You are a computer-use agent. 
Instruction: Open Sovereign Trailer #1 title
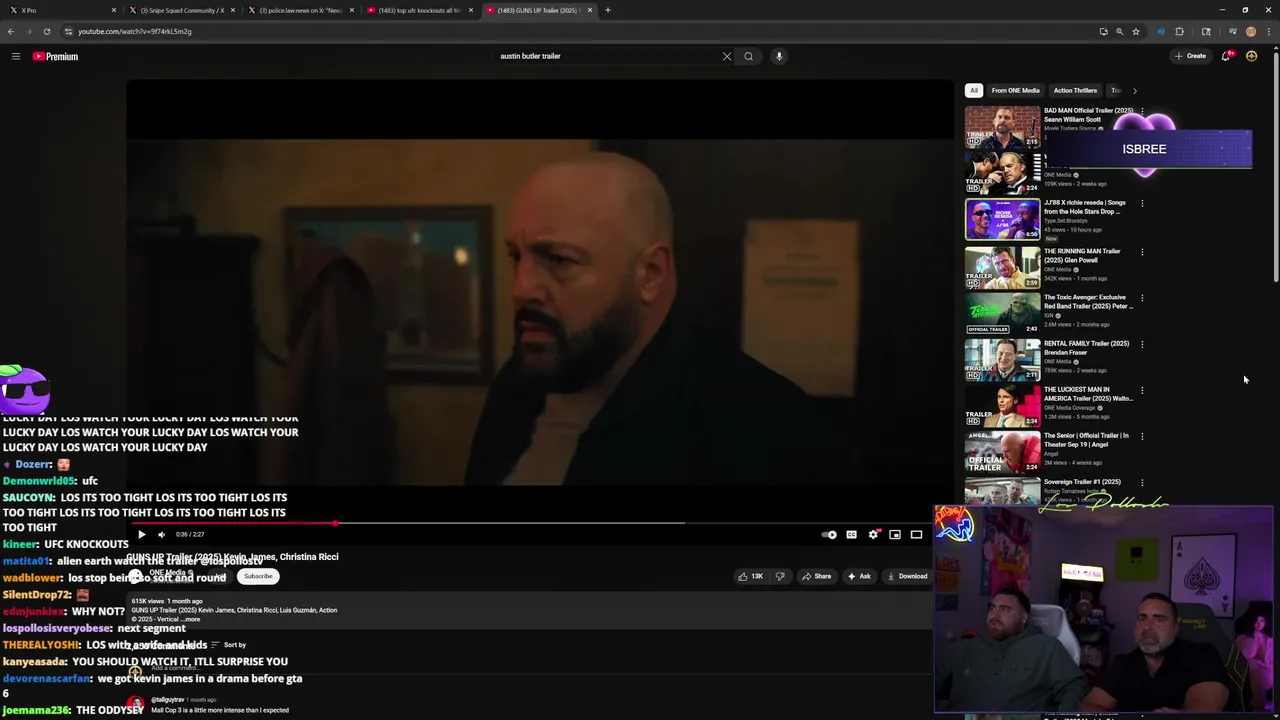1082,482
